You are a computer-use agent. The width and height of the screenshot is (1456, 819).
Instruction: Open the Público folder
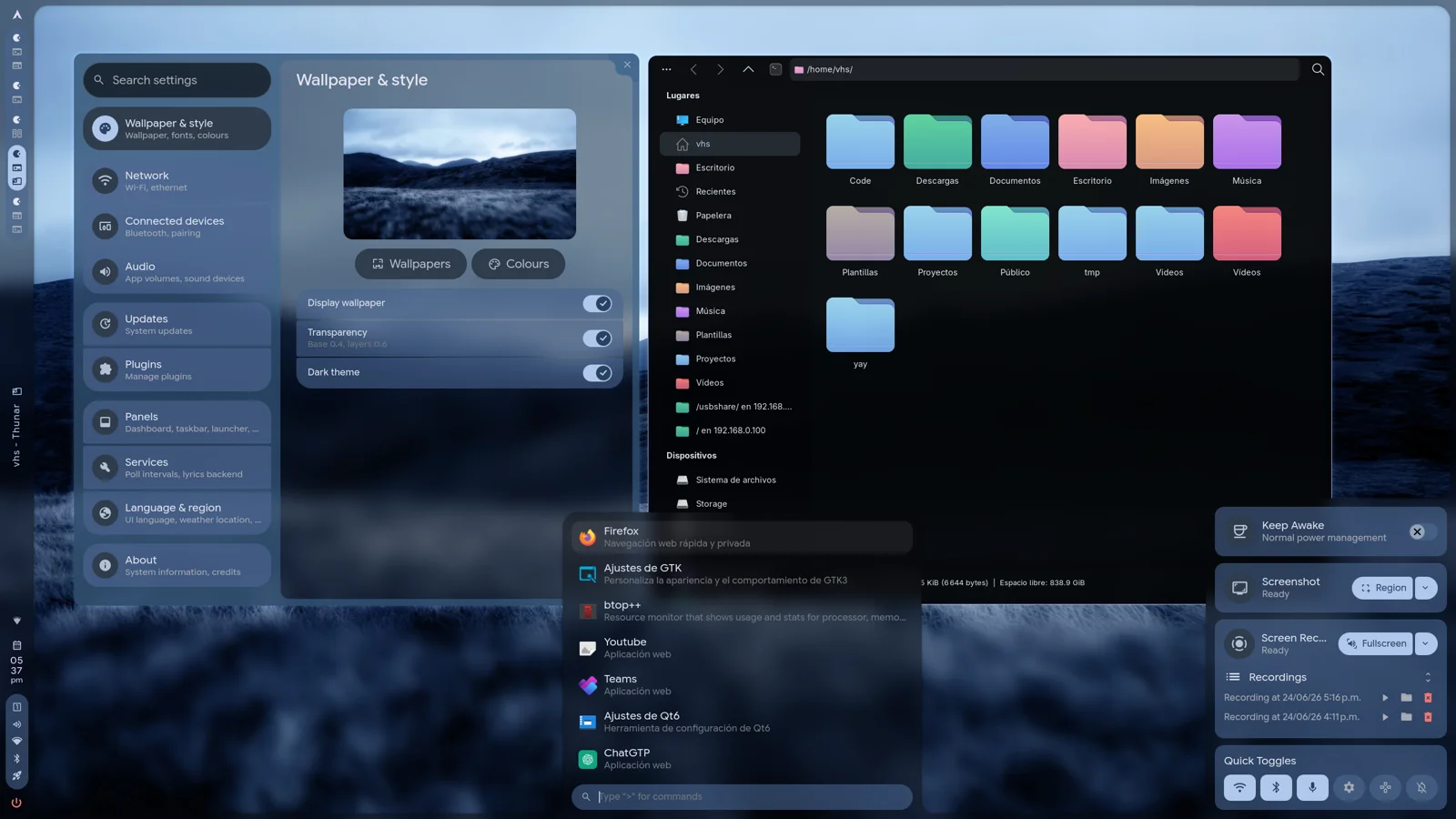coord(1015,234)
